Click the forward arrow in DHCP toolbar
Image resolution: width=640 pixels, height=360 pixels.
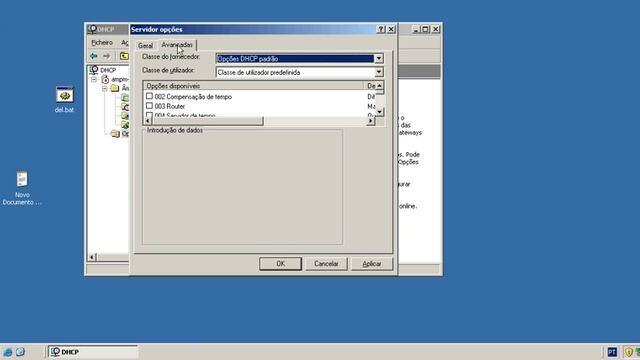(x=107, y=56)
